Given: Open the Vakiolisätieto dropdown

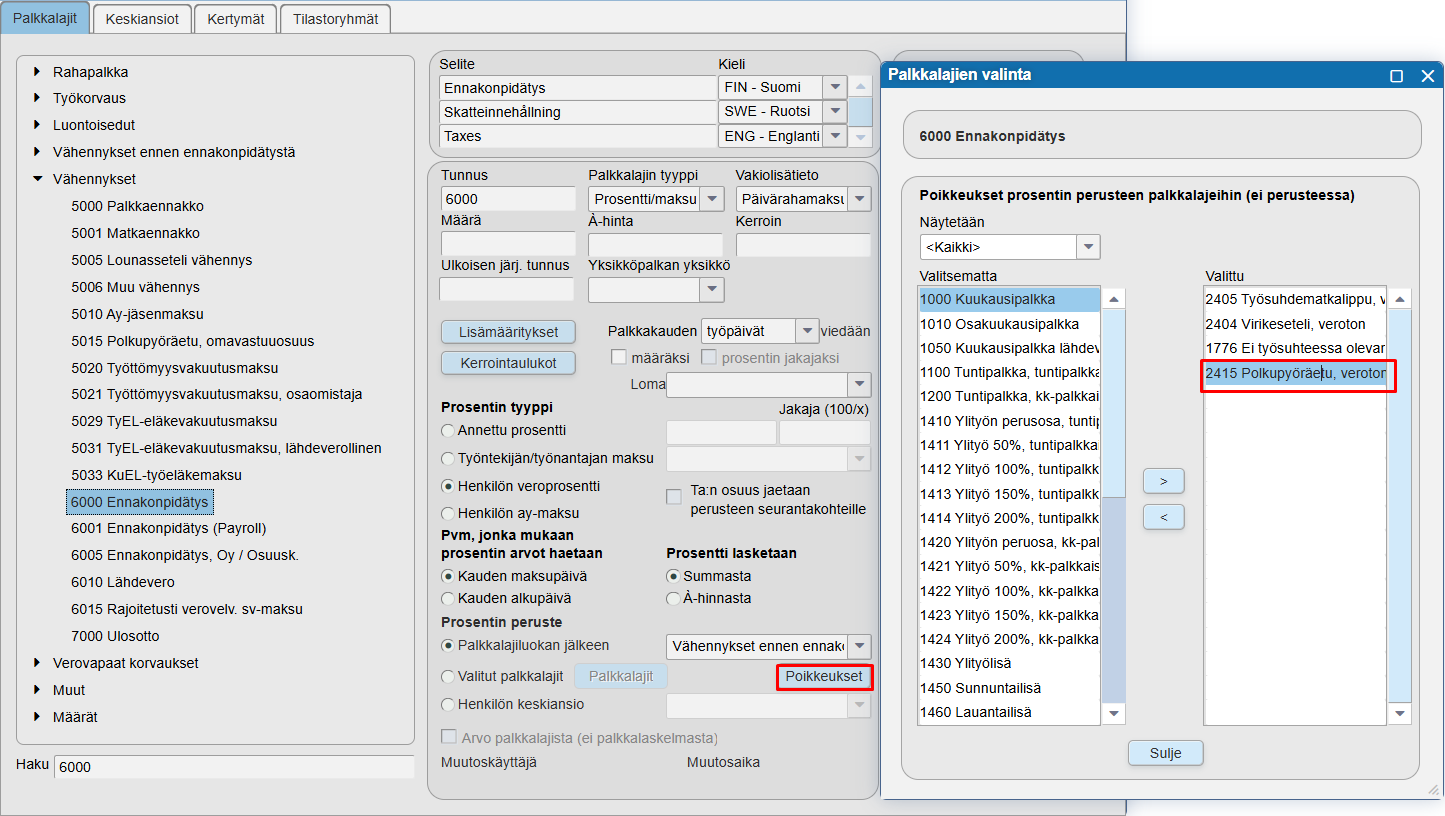Looking at the screenshot, I should point(859,199).
